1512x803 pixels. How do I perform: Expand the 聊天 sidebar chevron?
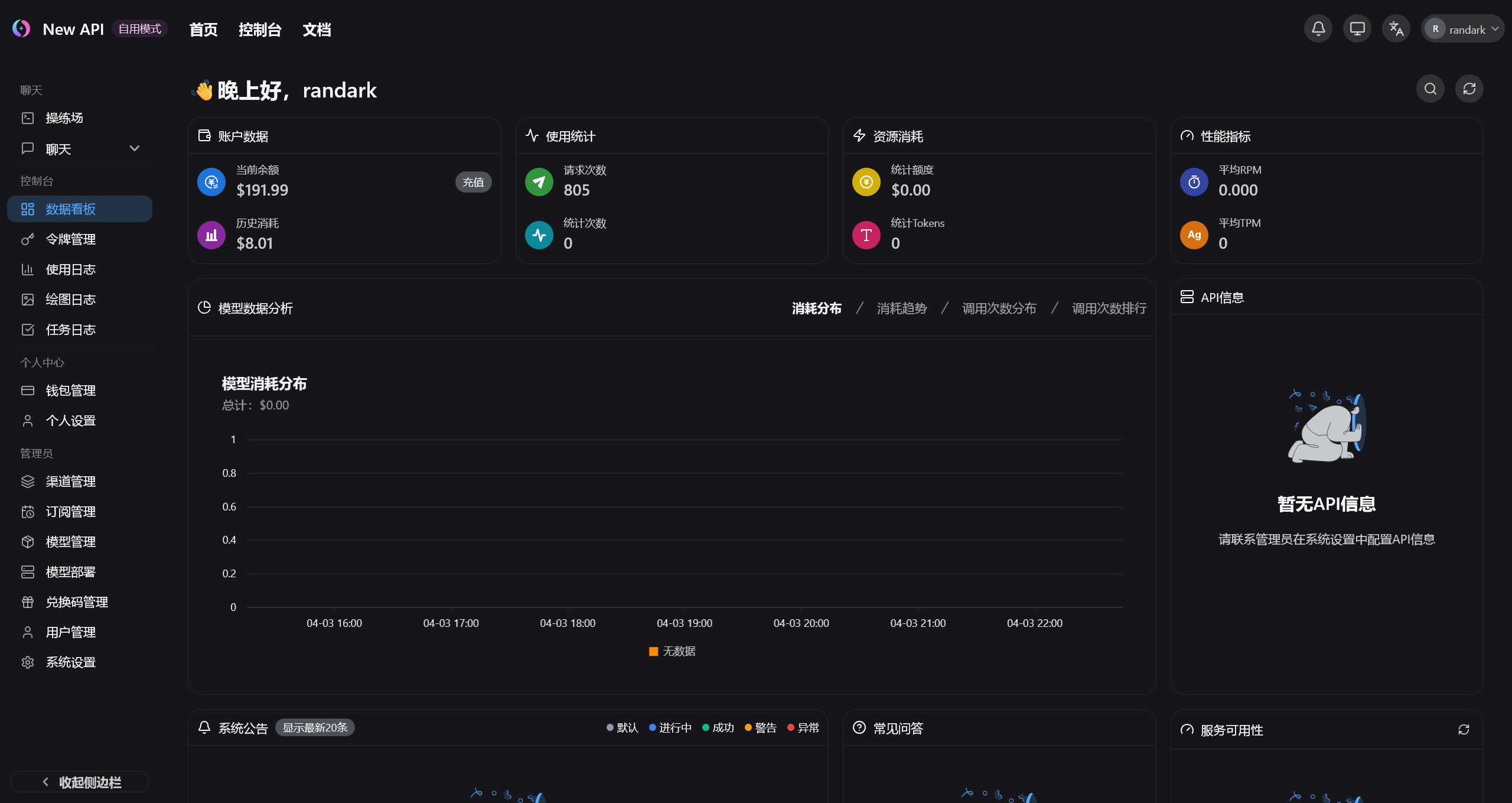click(x=135, y=148)
